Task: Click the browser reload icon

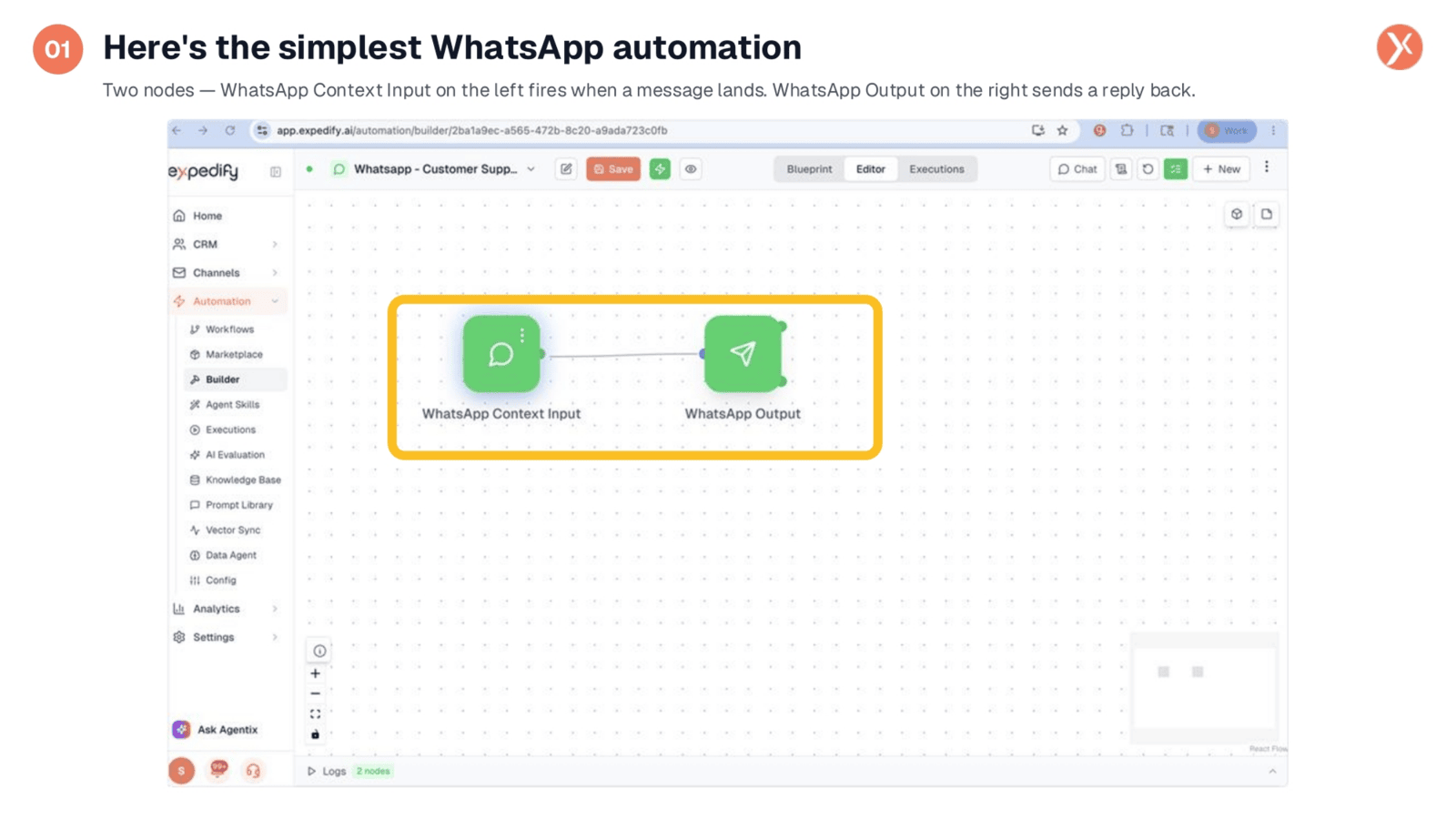Action: coord(230,130)
